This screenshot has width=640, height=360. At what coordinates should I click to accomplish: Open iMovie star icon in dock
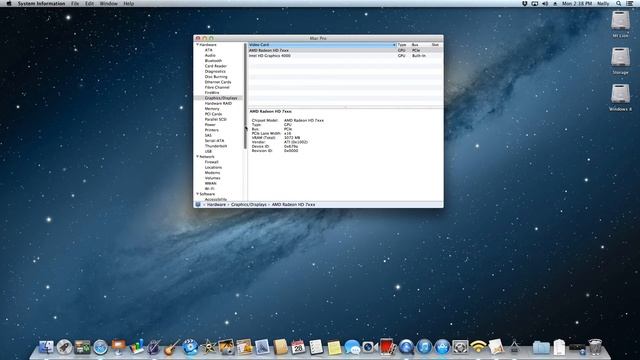208,347
